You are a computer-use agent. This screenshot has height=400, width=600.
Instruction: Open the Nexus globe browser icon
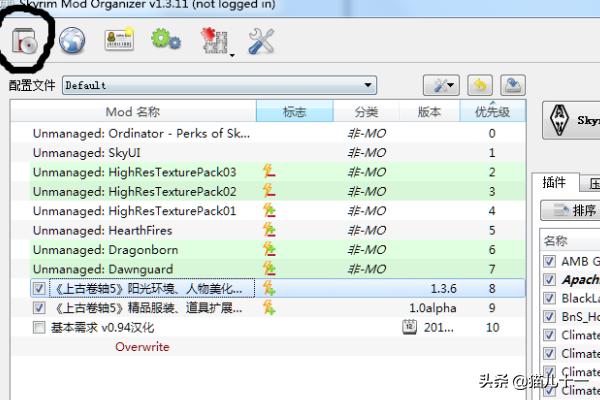pos(72,41)
